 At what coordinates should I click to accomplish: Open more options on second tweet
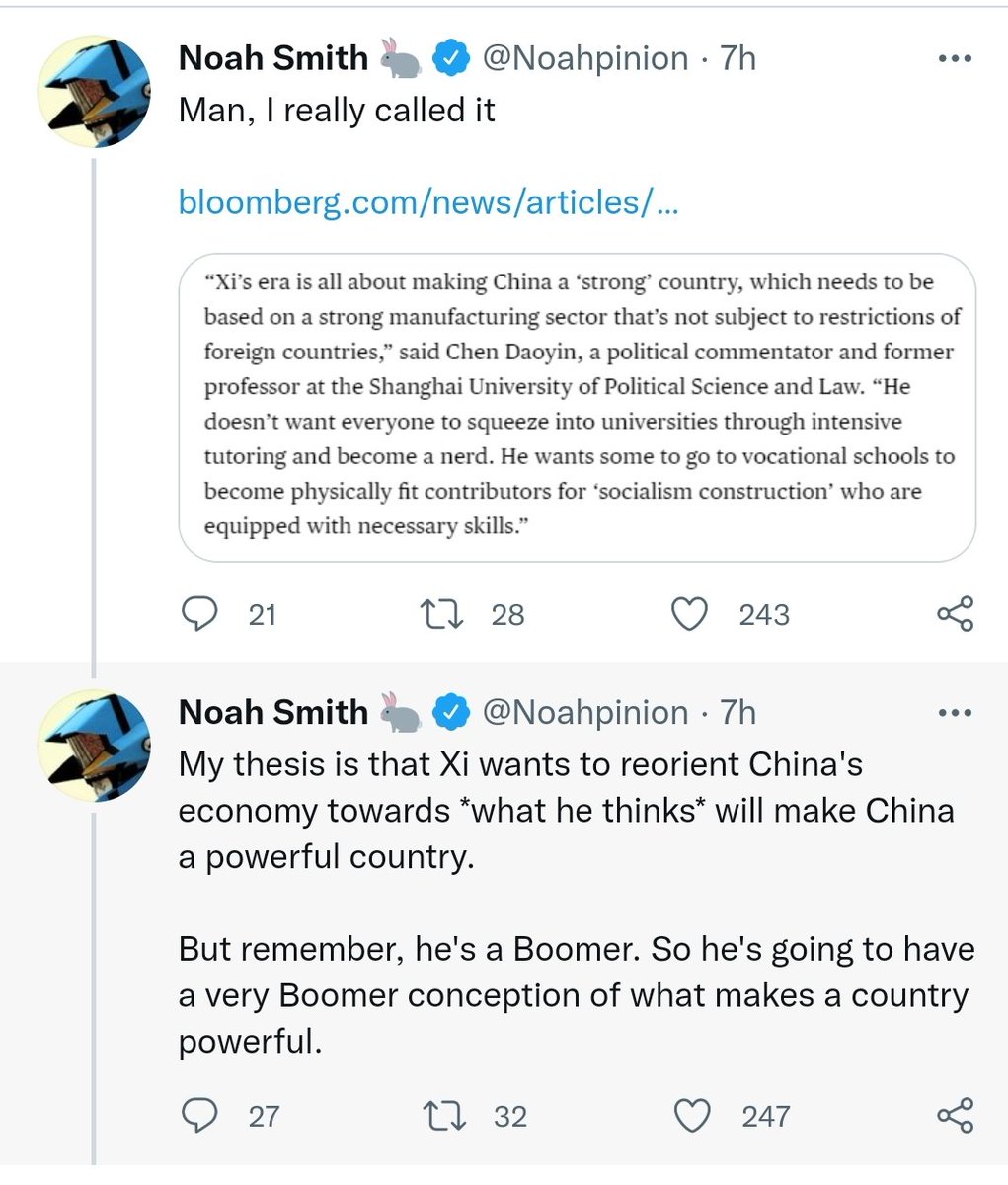point(955,712)
